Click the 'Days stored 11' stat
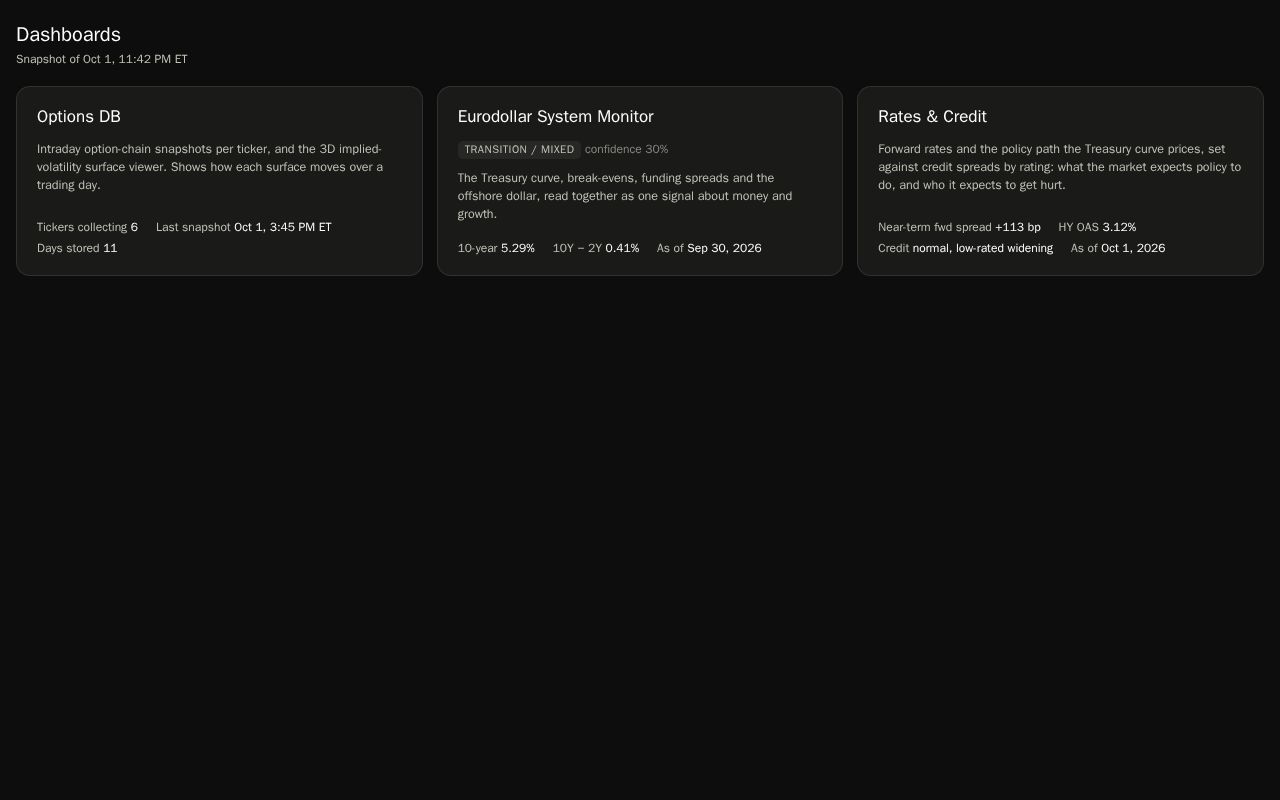 tap(77, 248)
